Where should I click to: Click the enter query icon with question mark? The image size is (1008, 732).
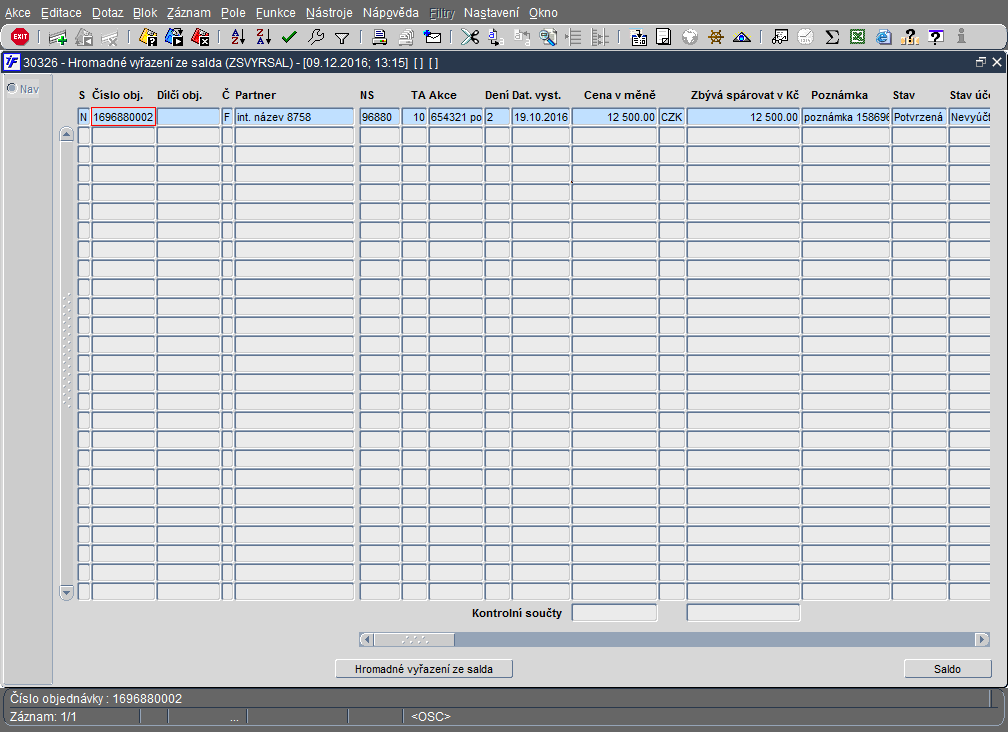(148, 37)
